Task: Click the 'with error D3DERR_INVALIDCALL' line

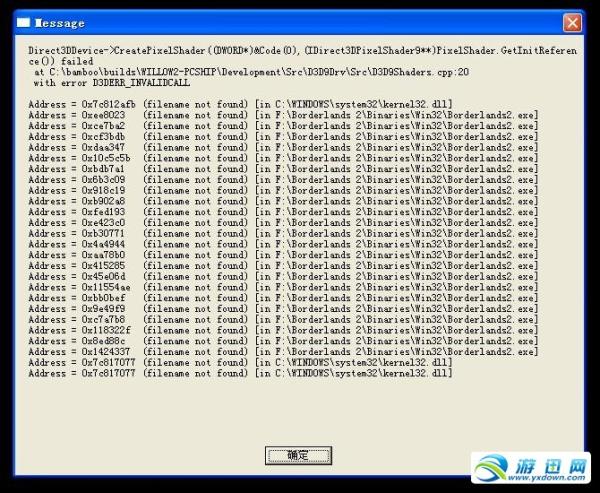Action: click(x=112, y=83)
